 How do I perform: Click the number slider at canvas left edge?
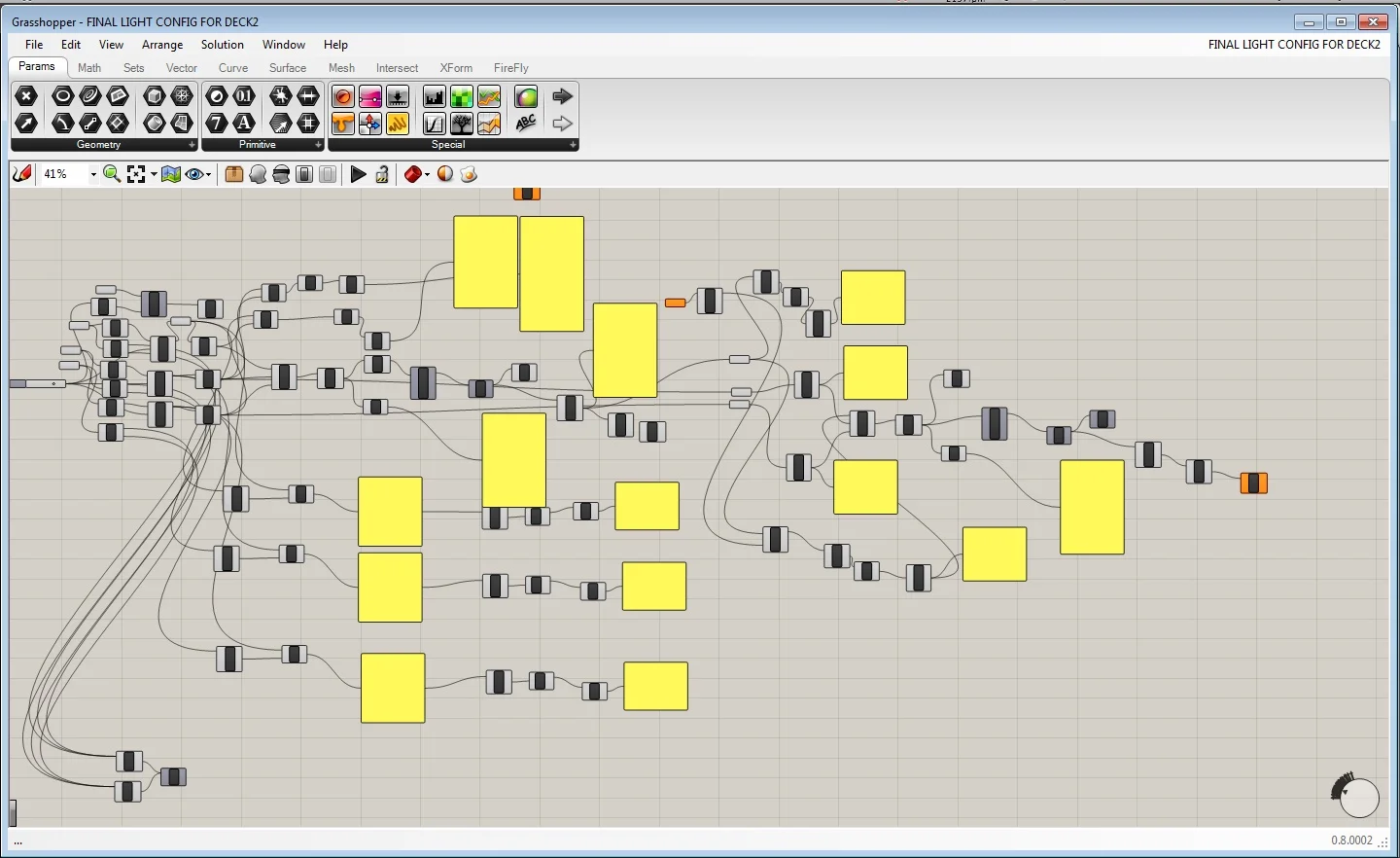(x=38, y=384)
